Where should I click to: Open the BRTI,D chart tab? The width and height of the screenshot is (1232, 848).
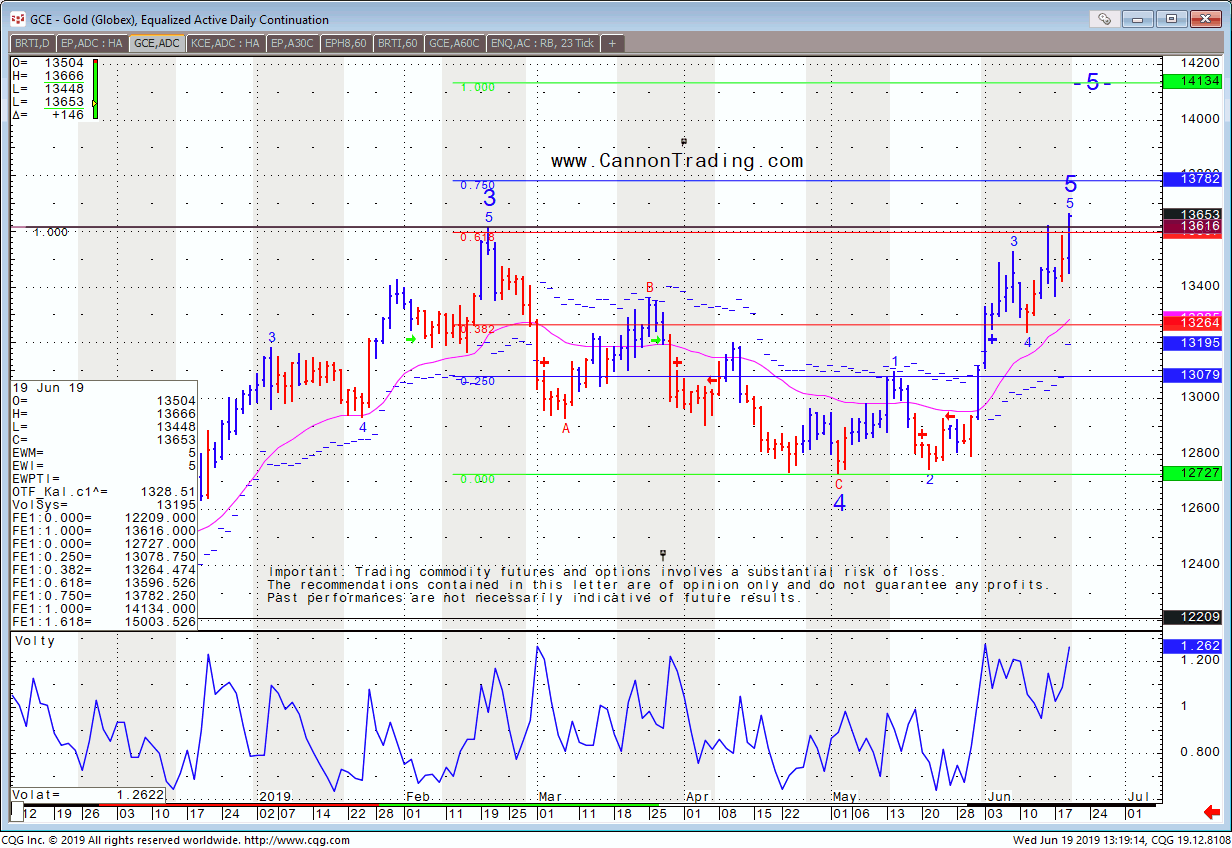click(32, 43)
